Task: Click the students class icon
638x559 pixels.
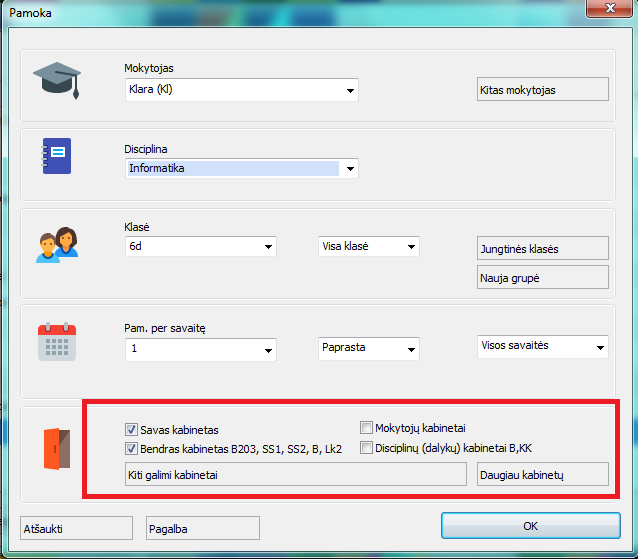Action: point(56,245)
